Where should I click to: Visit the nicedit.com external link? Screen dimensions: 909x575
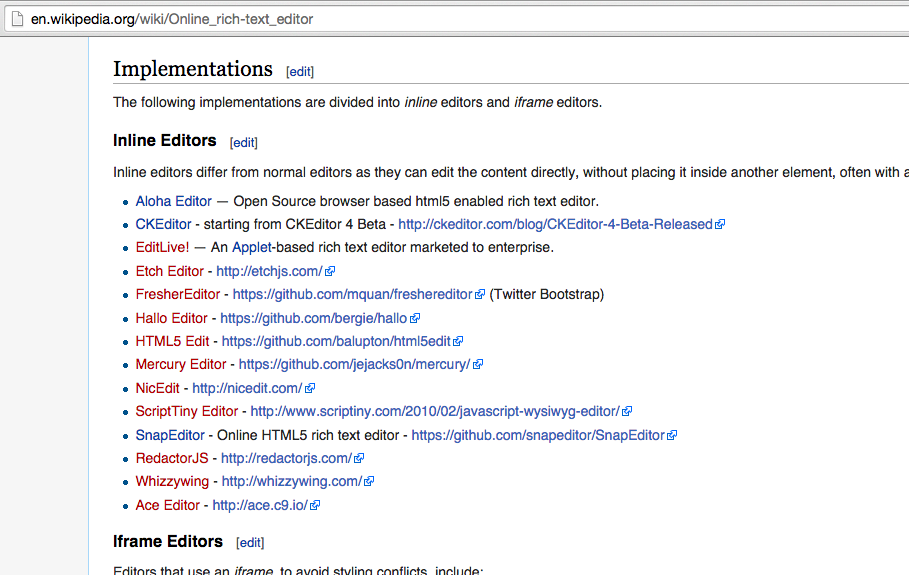point(247,388)
